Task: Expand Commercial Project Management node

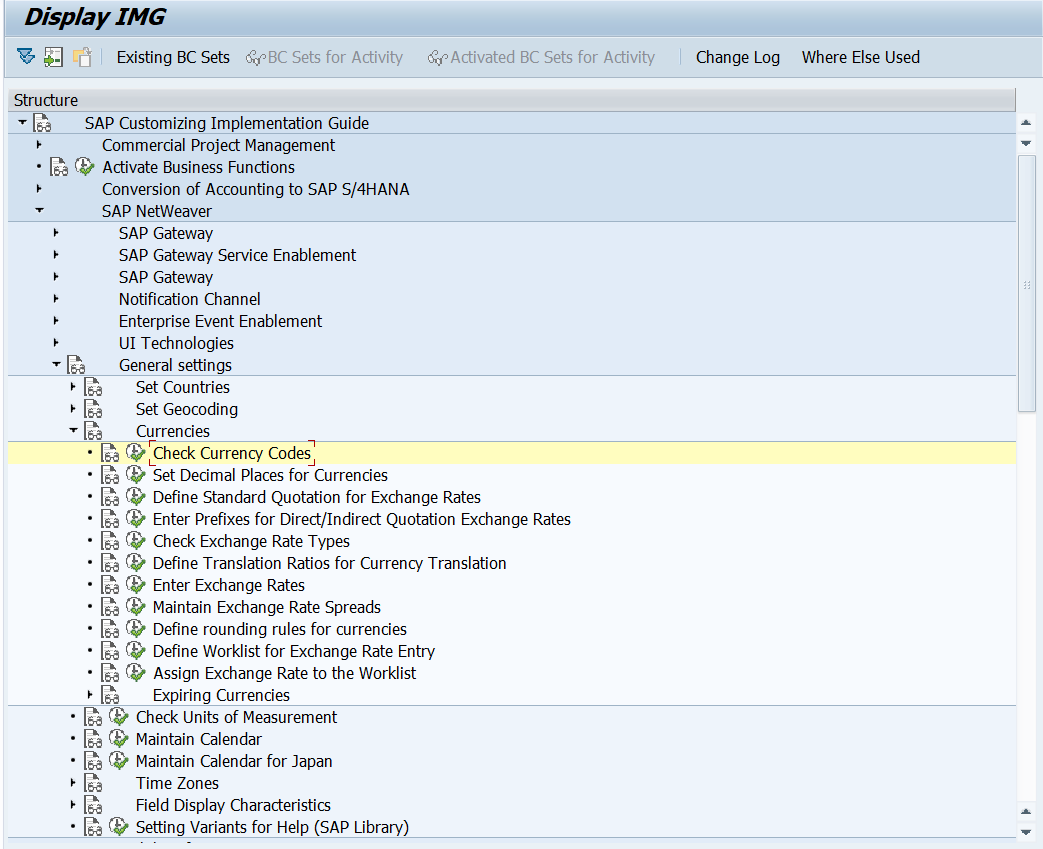Action: [39, 144]
